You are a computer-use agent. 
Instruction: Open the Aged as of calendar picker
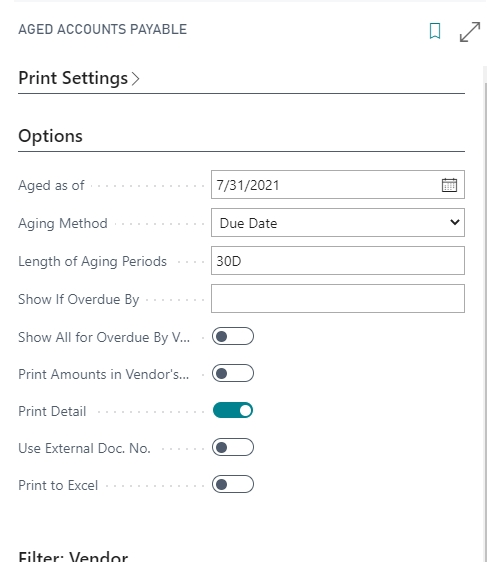[x=449, y=185]
